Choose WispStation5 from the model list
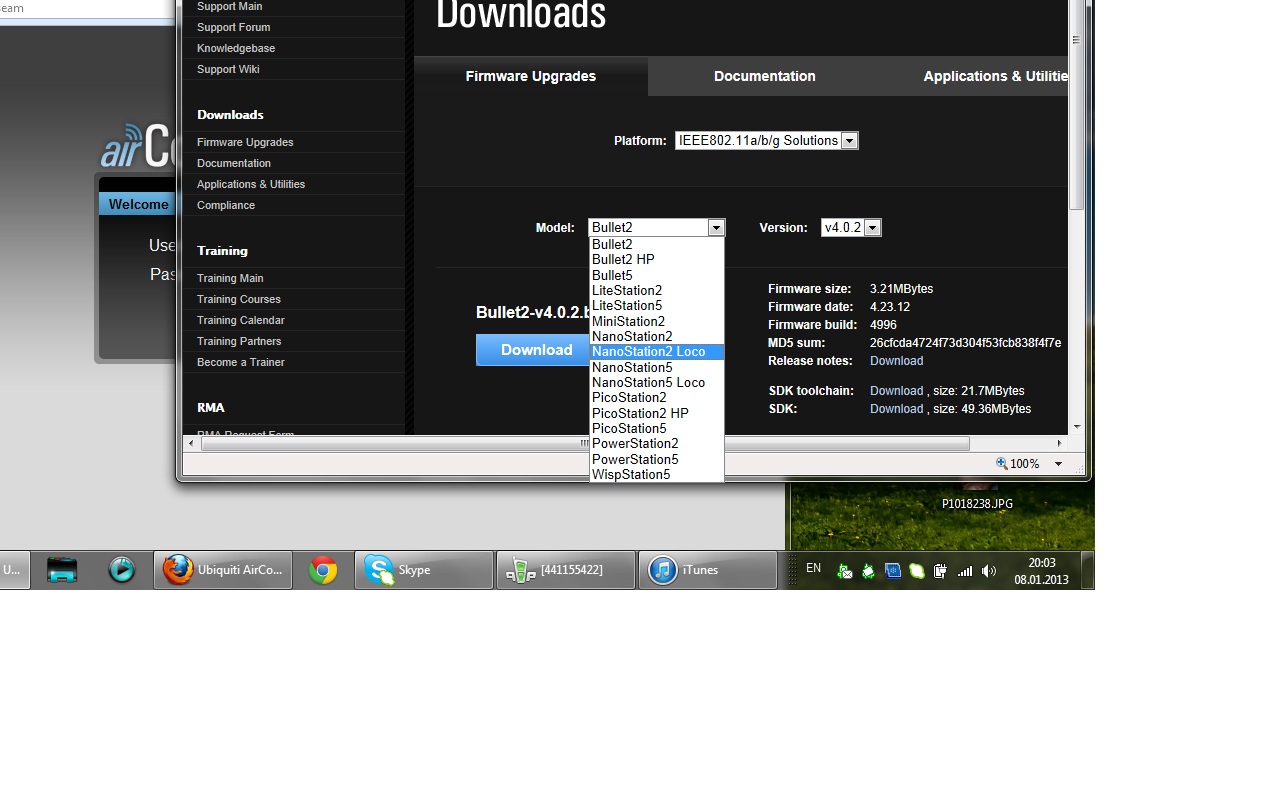 pos(656,475)
